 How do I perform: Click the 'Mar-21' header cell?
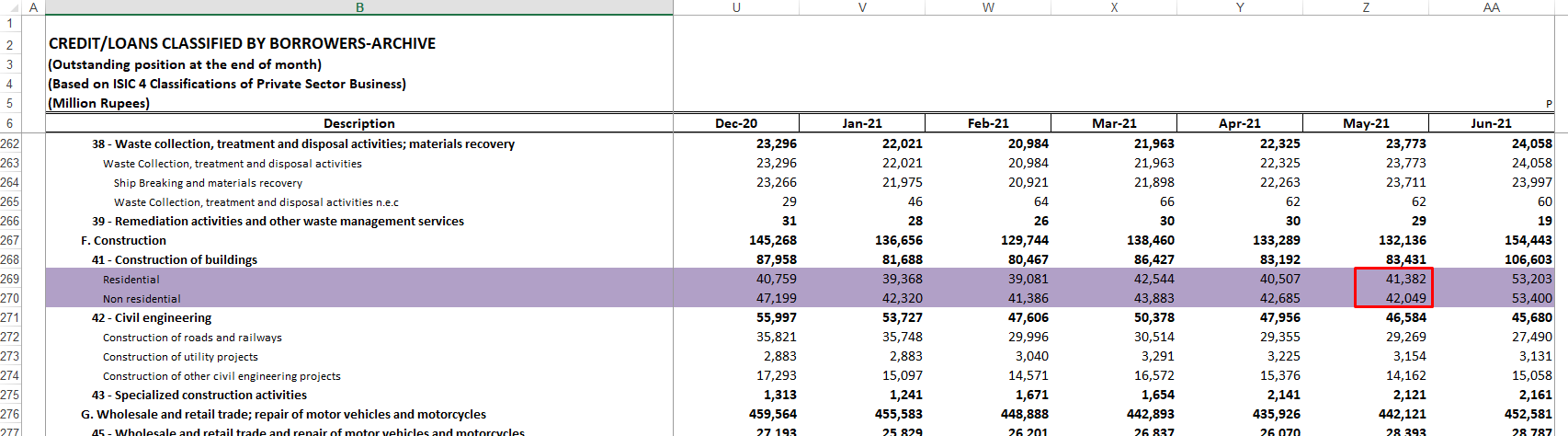pyautogui.click(x=1114, y=123)
